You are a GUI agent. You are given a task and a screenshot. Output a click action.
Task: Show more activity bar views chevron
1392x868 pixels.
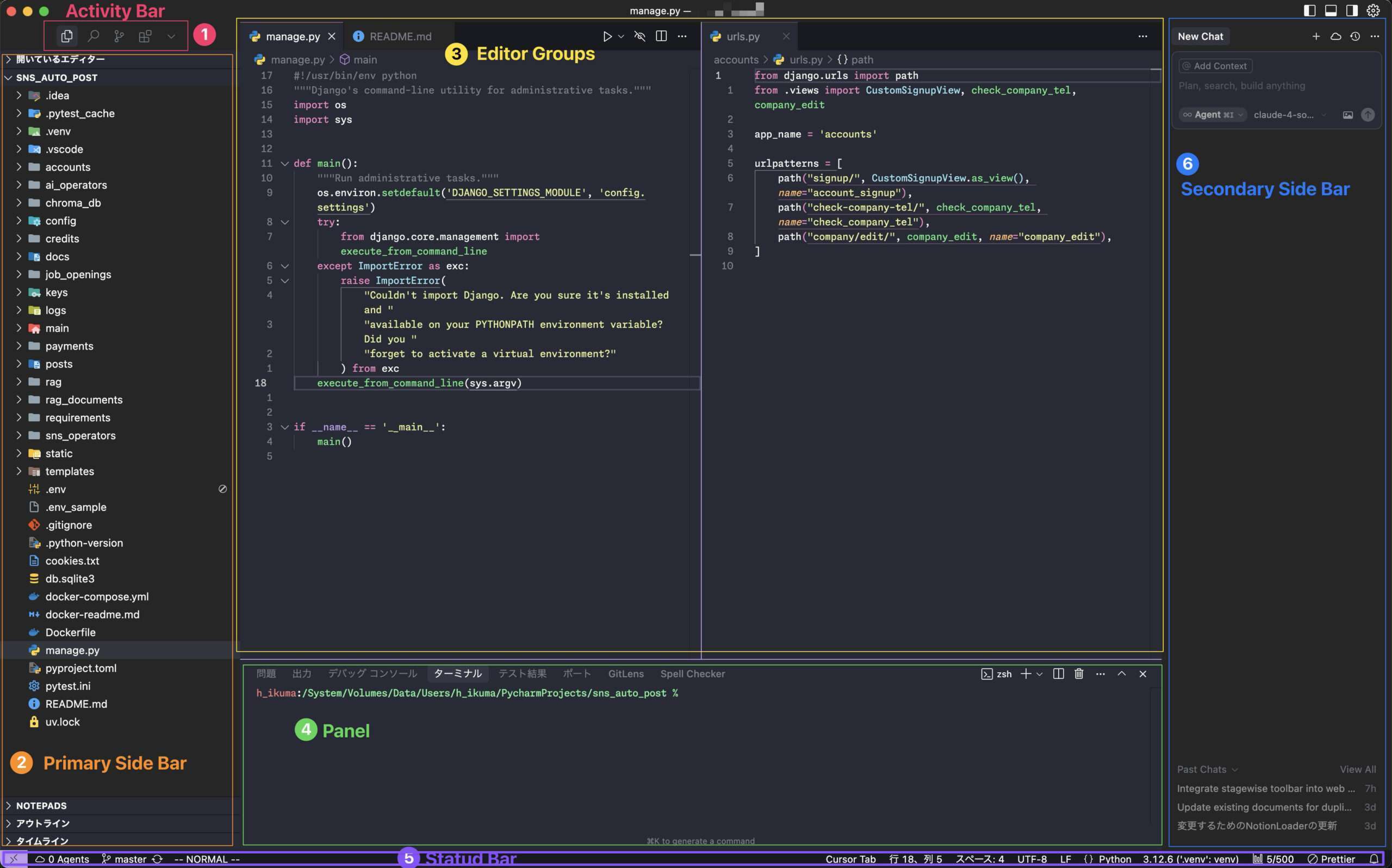pos(171,36)
